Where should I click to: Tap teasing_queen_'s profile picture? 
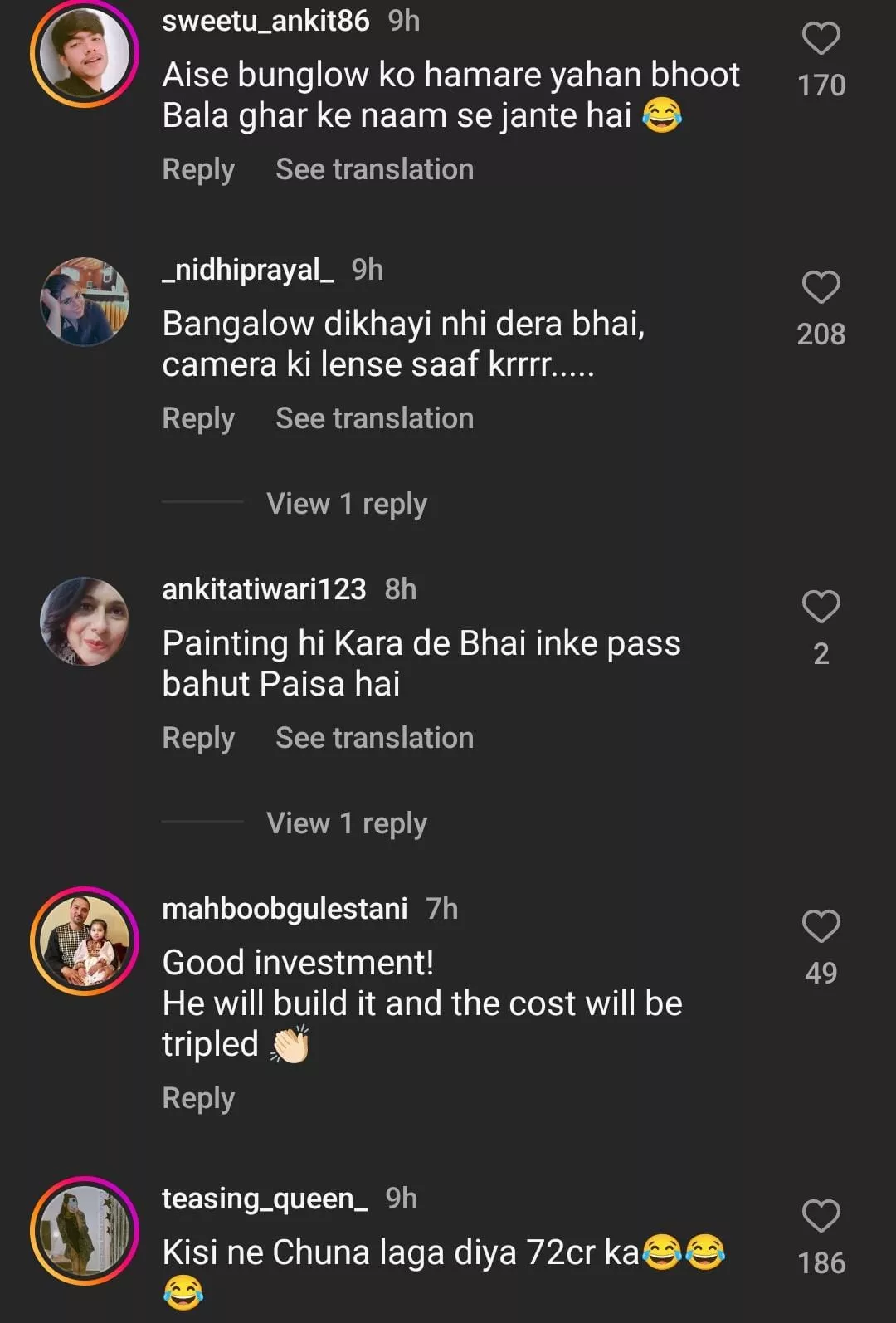pos(85,1230)
